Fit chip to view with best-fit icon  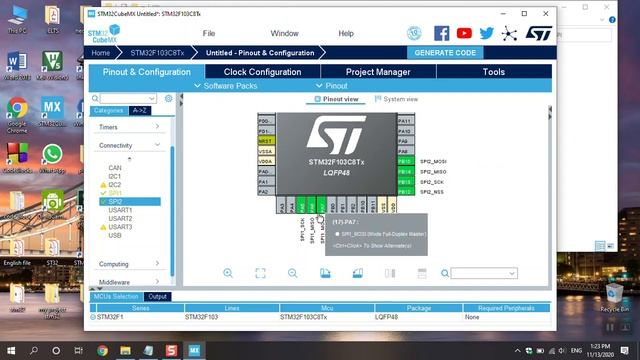click(260, 273)
